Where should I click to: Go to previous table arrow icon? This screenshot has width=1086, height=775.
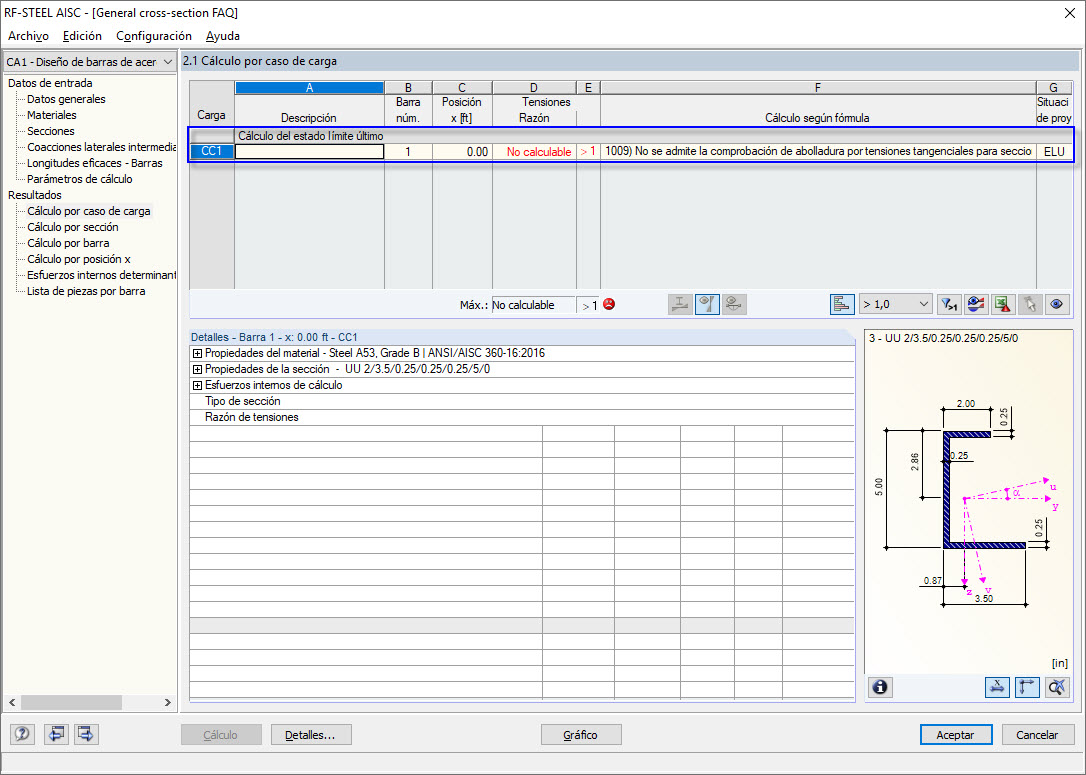(x=56, y=734)
